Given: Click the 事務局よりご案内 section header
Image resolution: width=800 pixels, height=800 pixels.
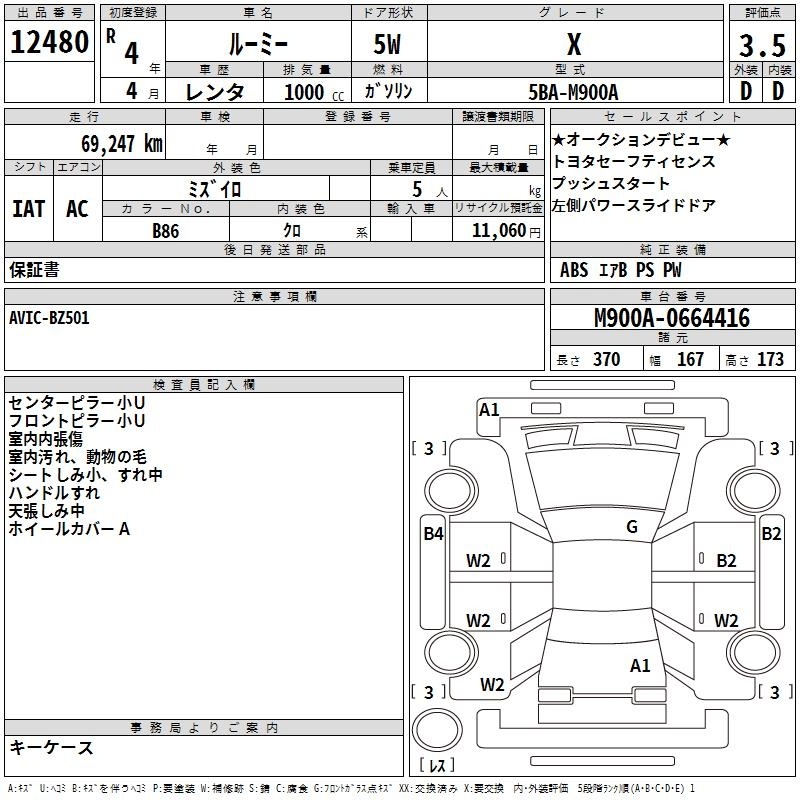Looking at the screenshot, I should (x=204, y=728).
